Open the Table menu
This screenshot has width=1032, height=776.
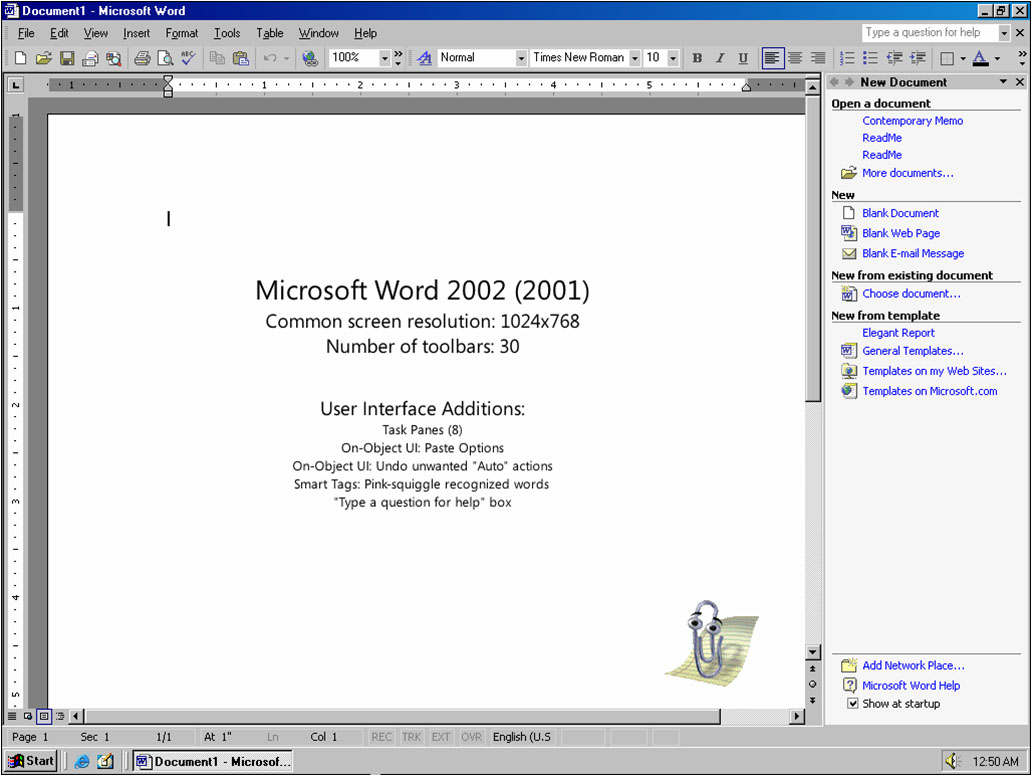[x=269, y=33]
